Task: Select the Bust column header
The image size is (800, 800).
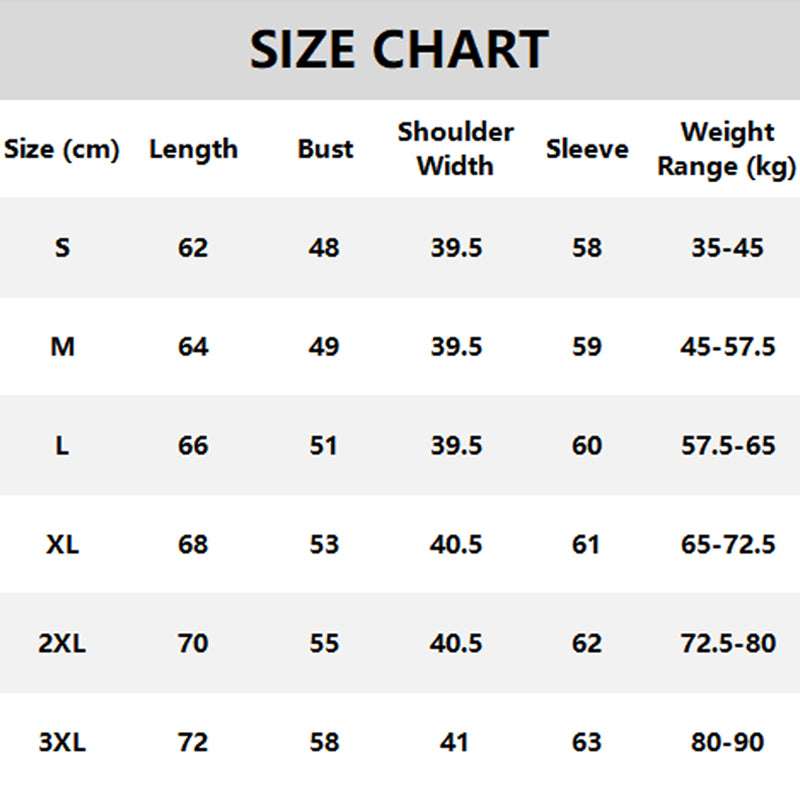Action: (x=325, y=150)
